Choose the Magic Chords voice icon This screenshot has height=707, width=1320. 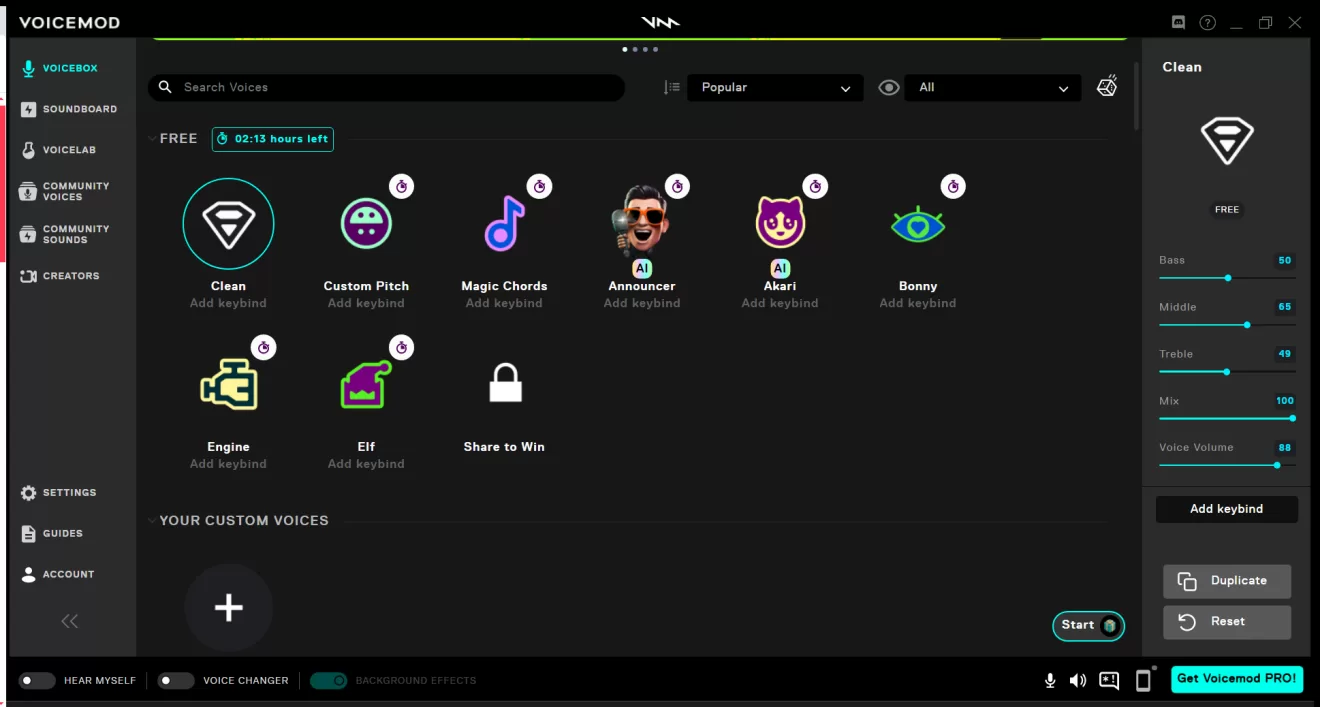click(x=504, y=224)
